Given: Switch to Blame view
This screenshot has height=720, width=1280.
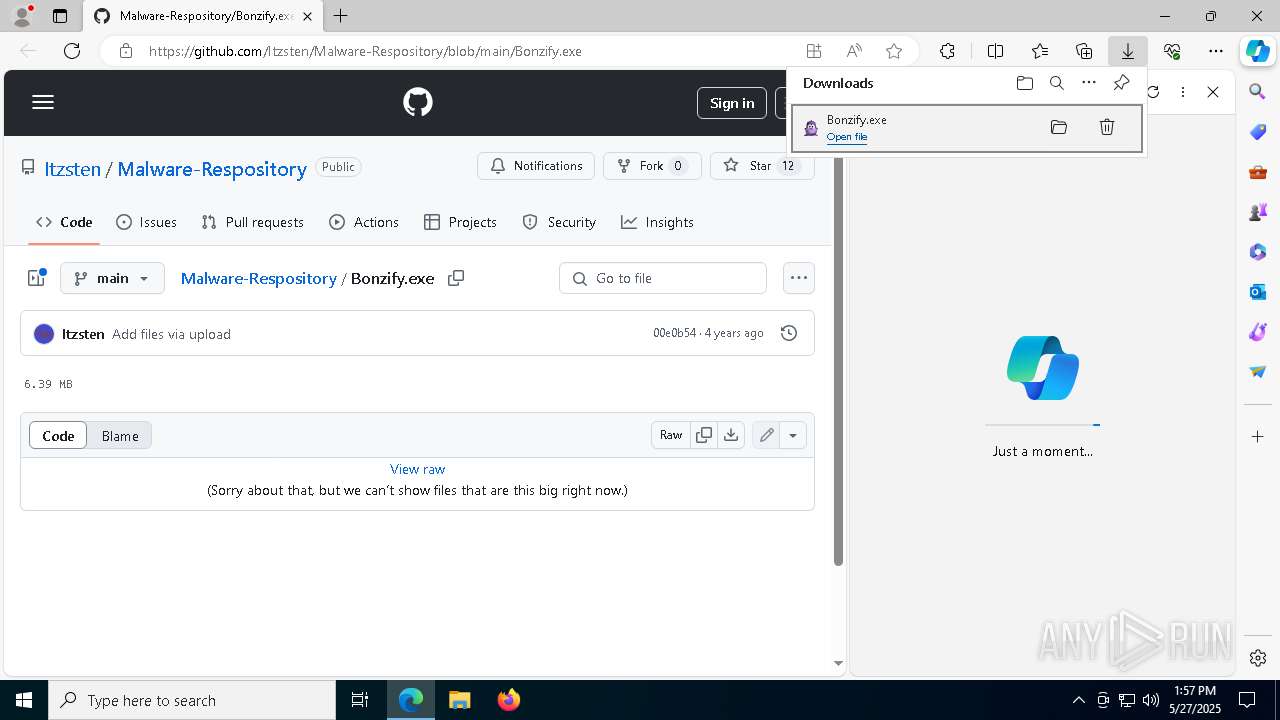Looking at the screenshot, I should click(120, 435).
